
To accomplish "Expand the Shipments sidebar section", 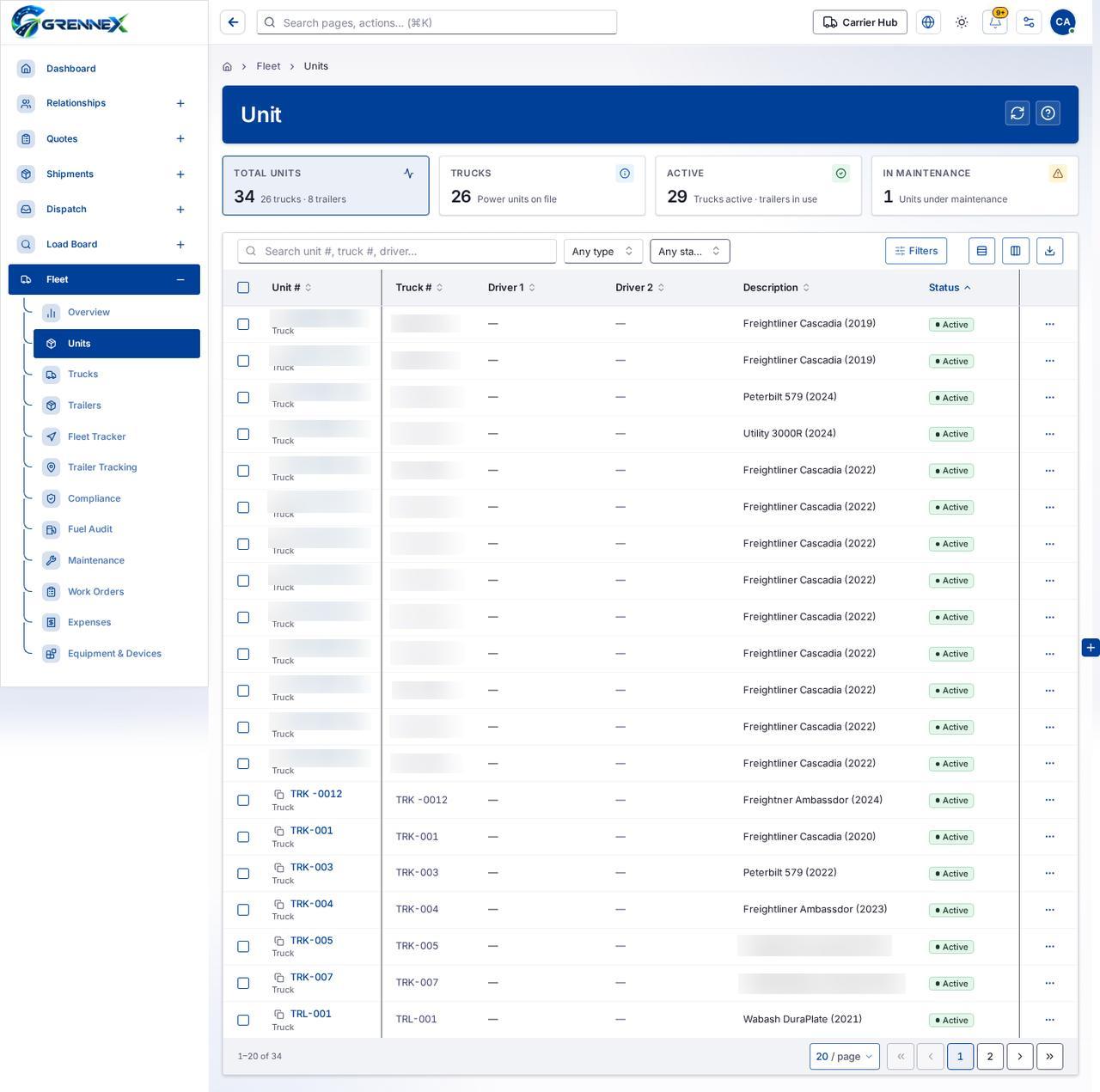I will (180, 174).
